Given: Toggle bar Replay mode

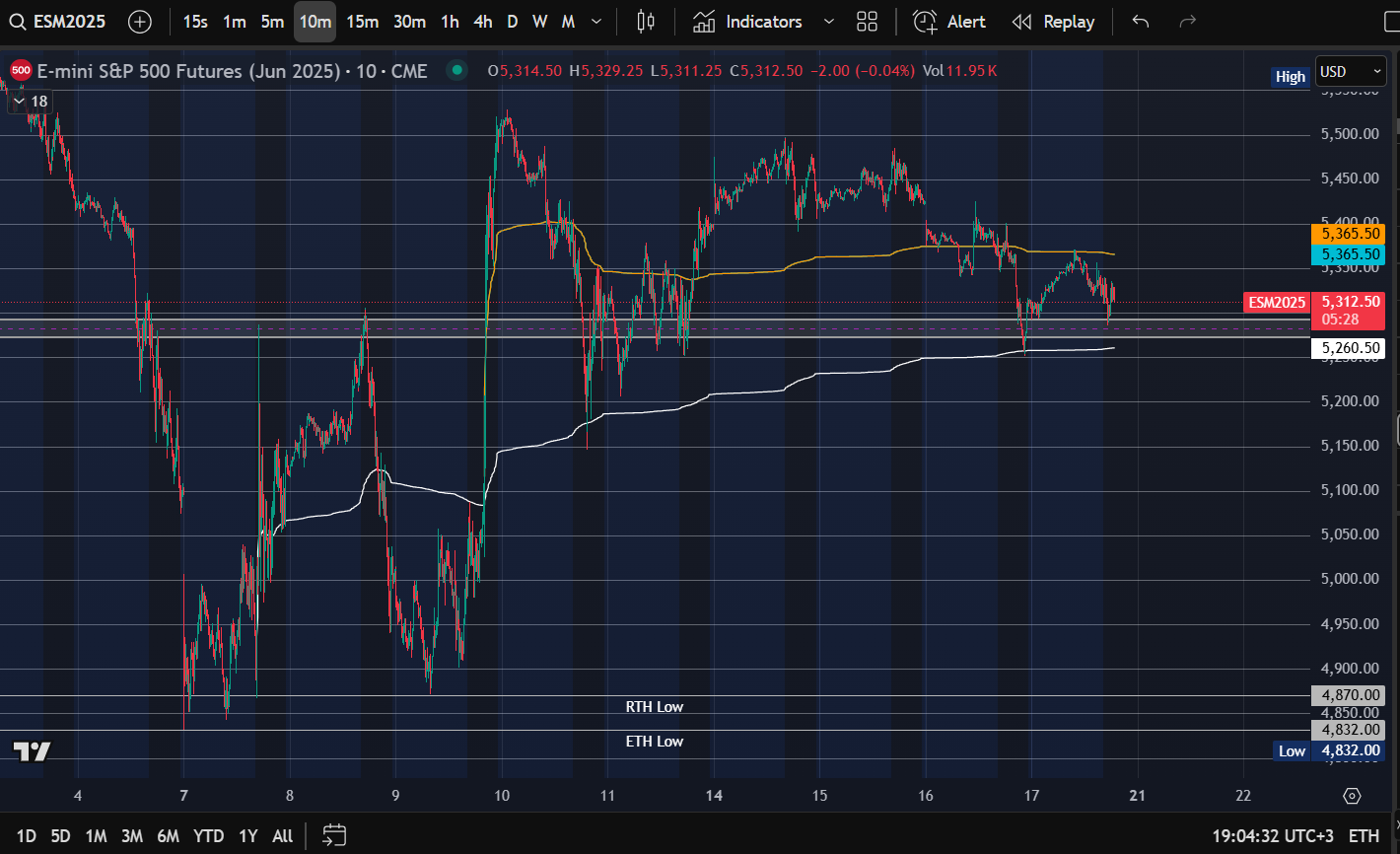Looking at the screenshot, I should (x=1053, y=22).
